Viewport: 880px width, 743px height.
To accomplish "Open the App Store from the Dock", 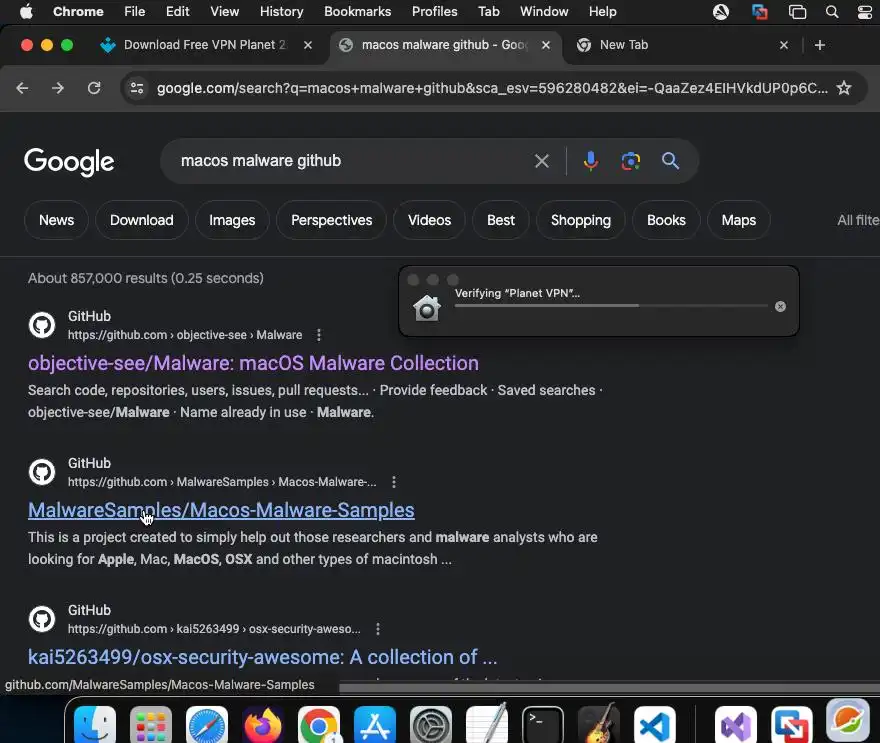I will tap(375, 724).
